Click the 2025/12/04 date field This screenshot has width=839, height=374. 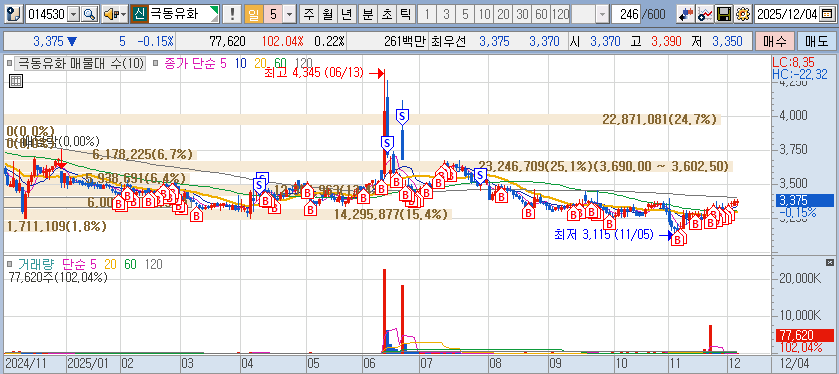(787, 14)
